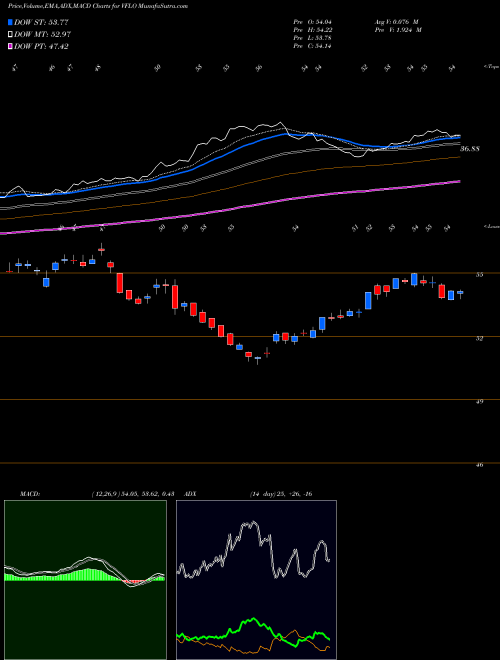
Task: Click the 'ADX' panel label
Action: (191, 494)
